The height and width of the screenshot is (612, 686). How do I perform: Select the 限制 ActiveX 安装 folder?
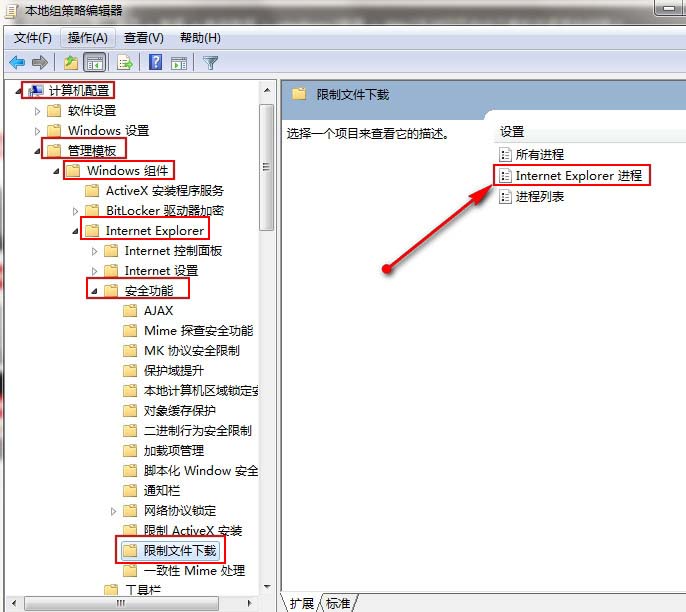click(x=193, y=531)
